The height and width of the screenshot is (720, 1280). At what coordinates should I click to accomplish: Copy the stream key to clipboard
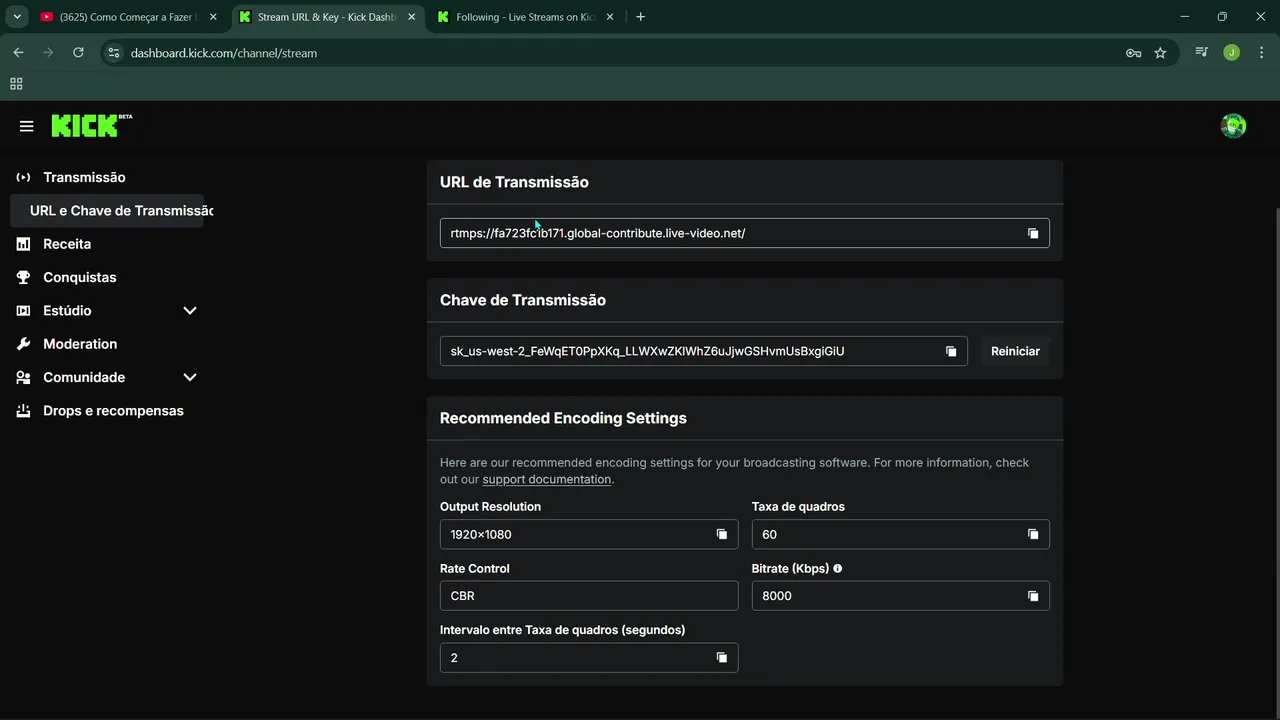click(951, 351)
